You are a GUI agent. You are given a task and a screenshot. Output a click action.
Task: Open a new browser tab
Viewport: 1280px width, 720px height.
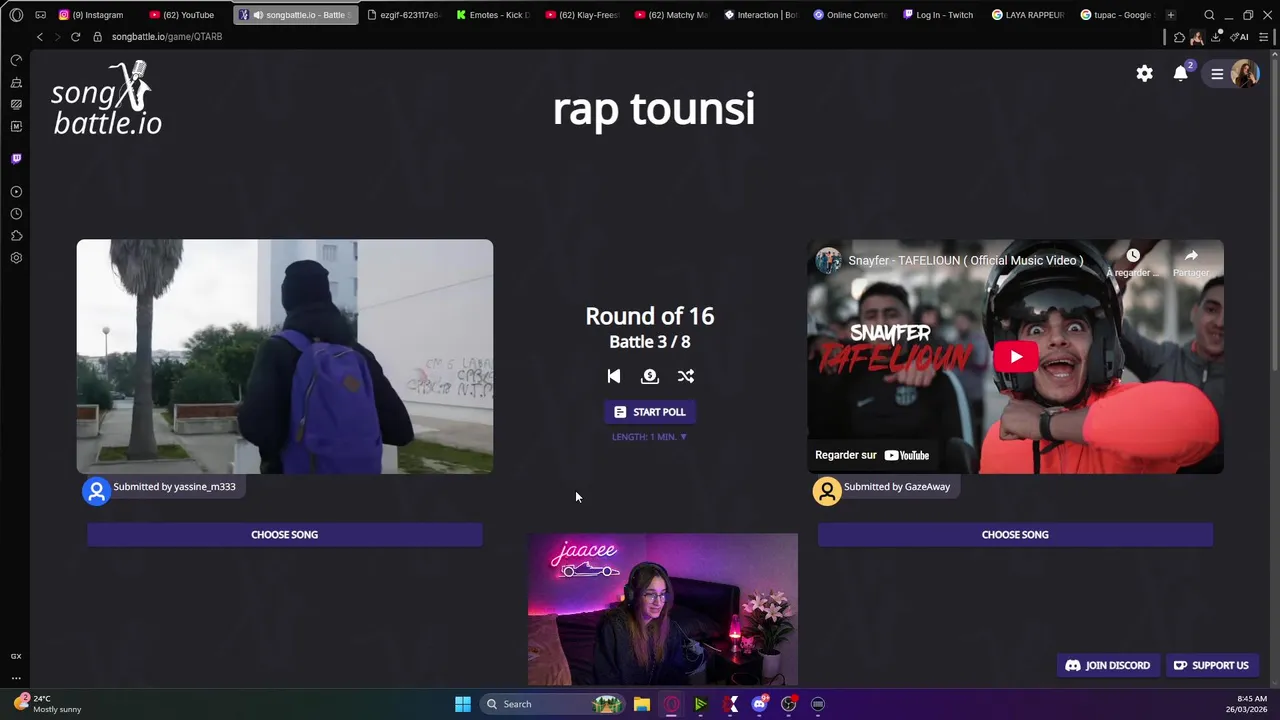pos(1171,15)
